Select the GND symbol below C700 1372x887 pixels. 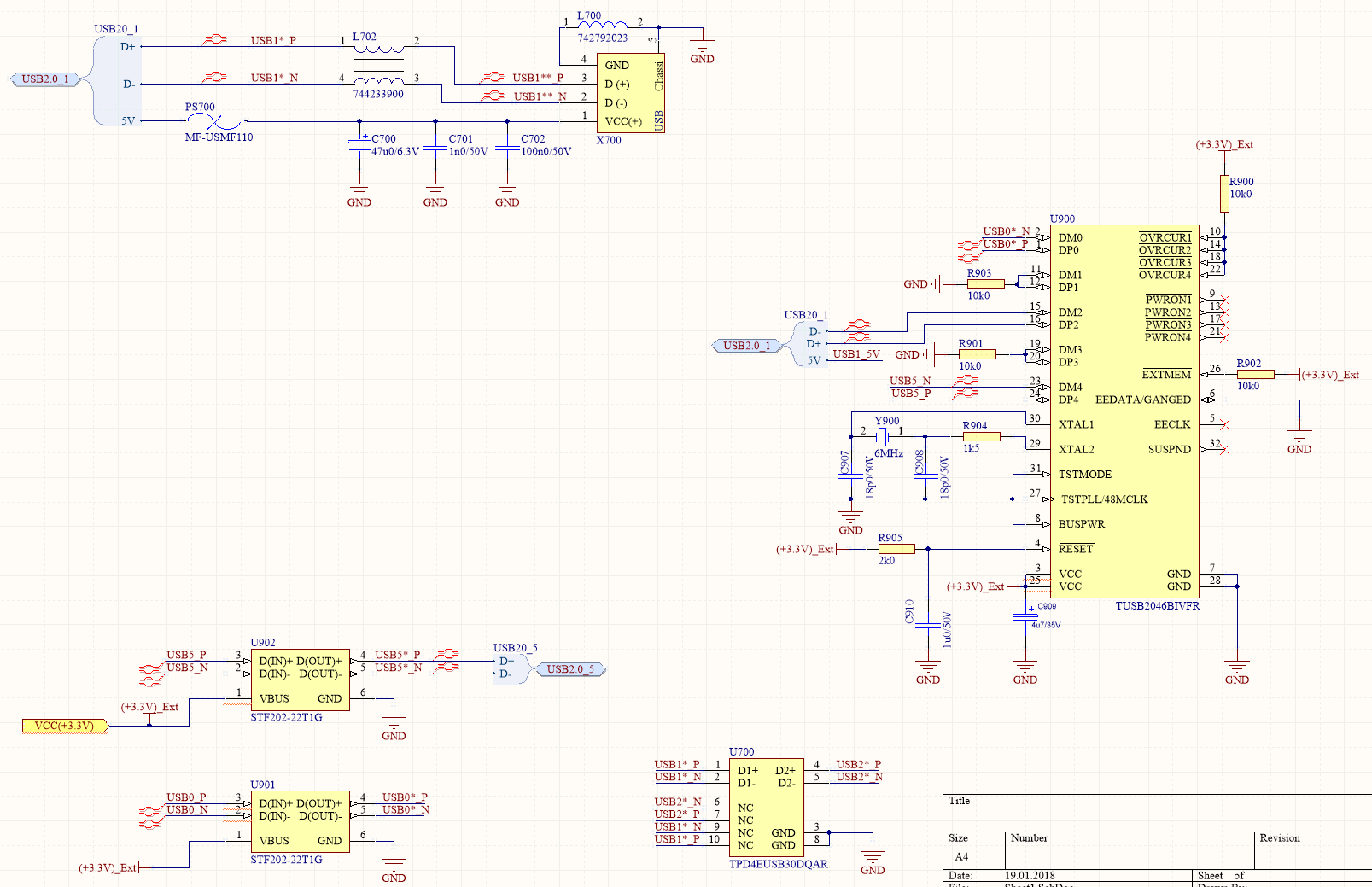pos(359,195)
